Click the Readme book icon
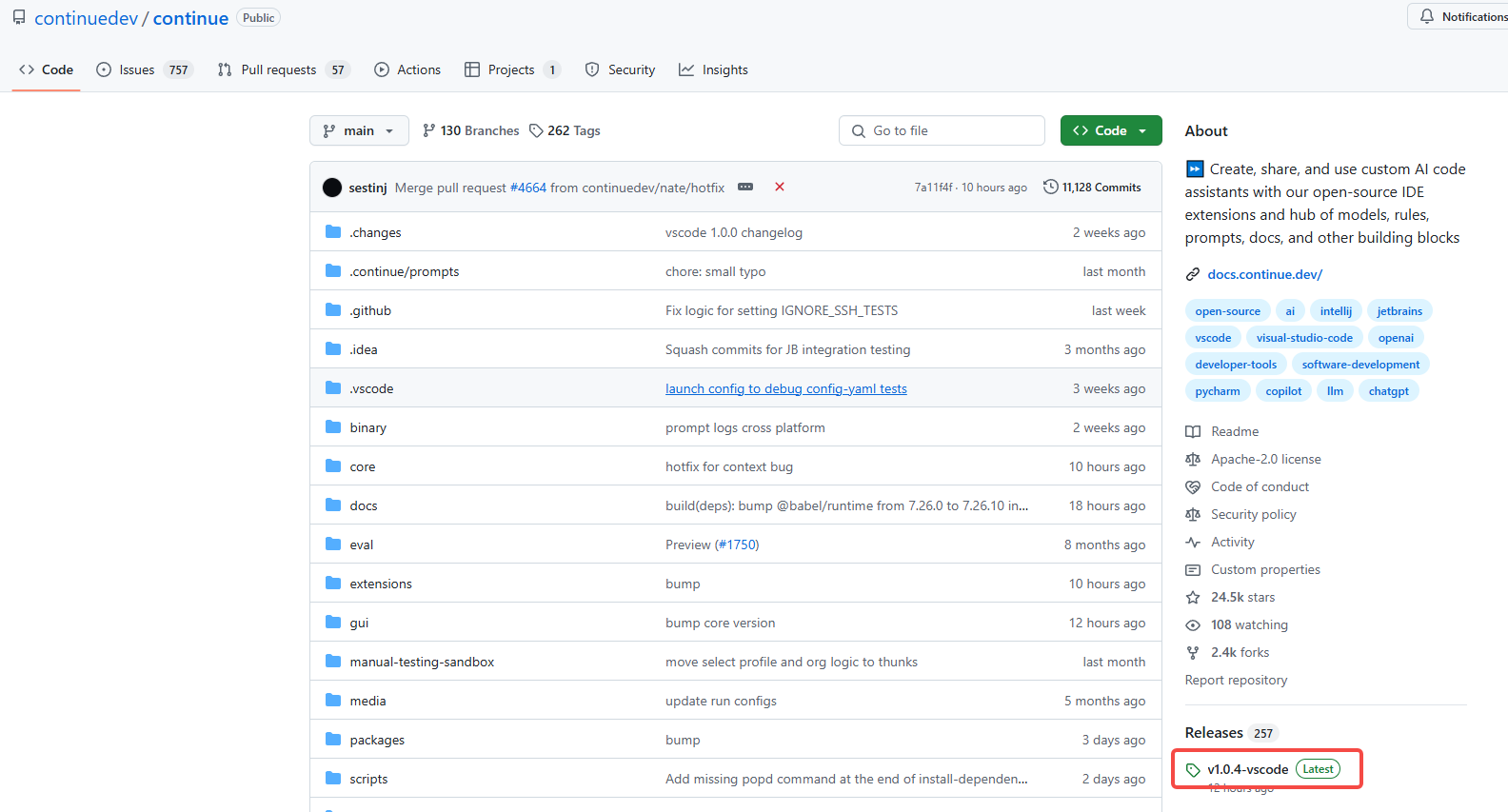Image resolution: width=1508 pixels, height=812 pixels. 1193,431
